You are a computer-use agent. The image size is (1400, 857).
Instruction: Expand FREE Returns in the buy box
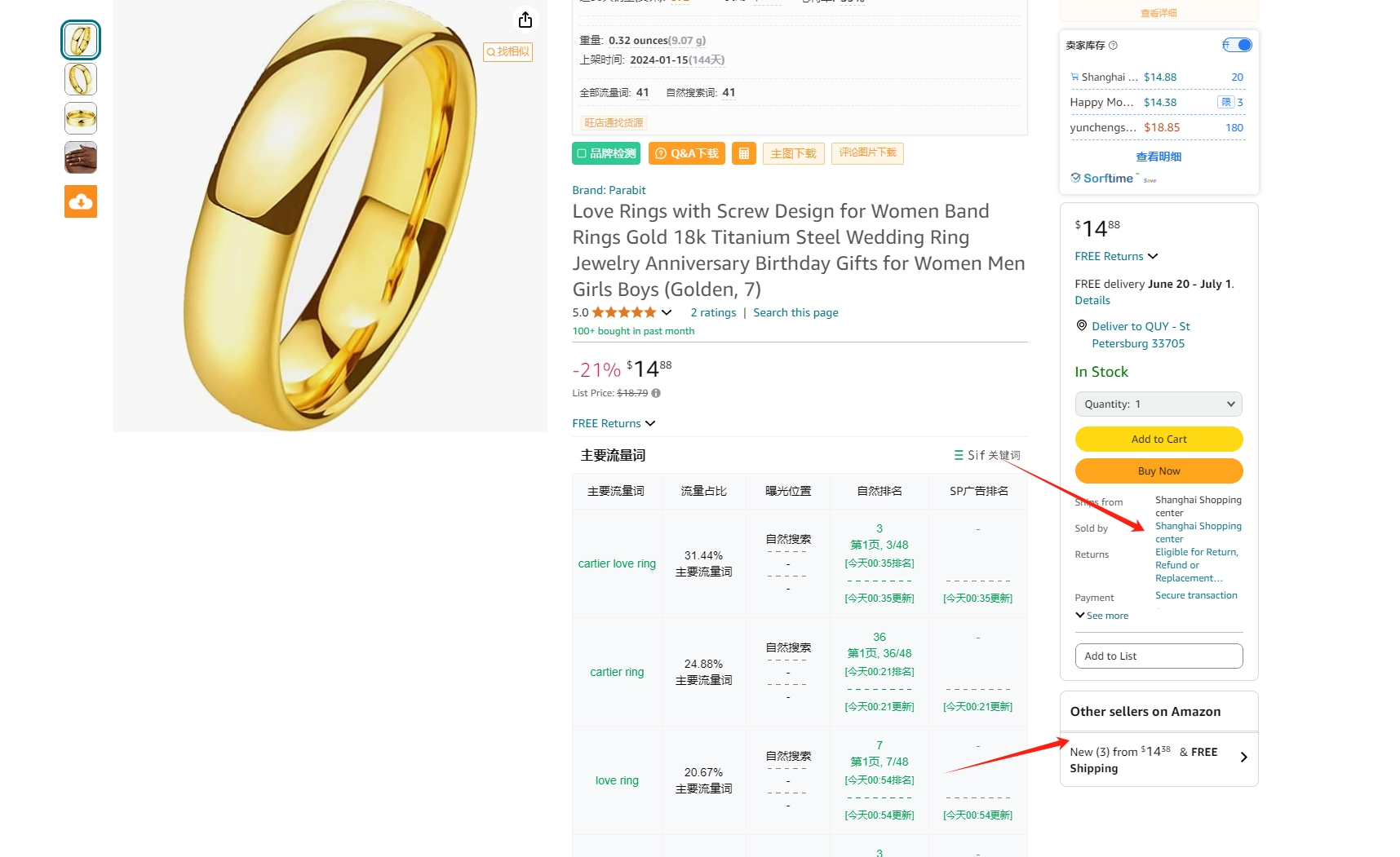pos(1116,256)
